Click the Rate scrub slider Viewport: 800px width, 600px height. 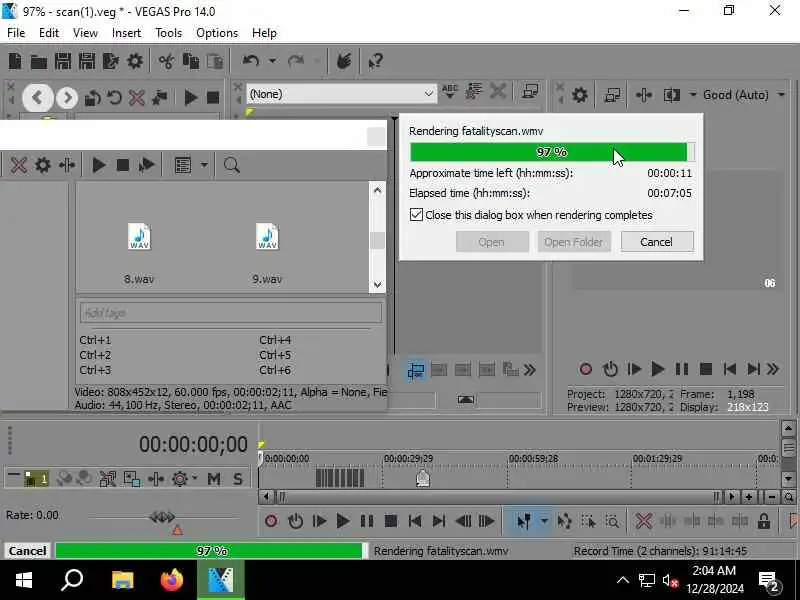(162, 517)
